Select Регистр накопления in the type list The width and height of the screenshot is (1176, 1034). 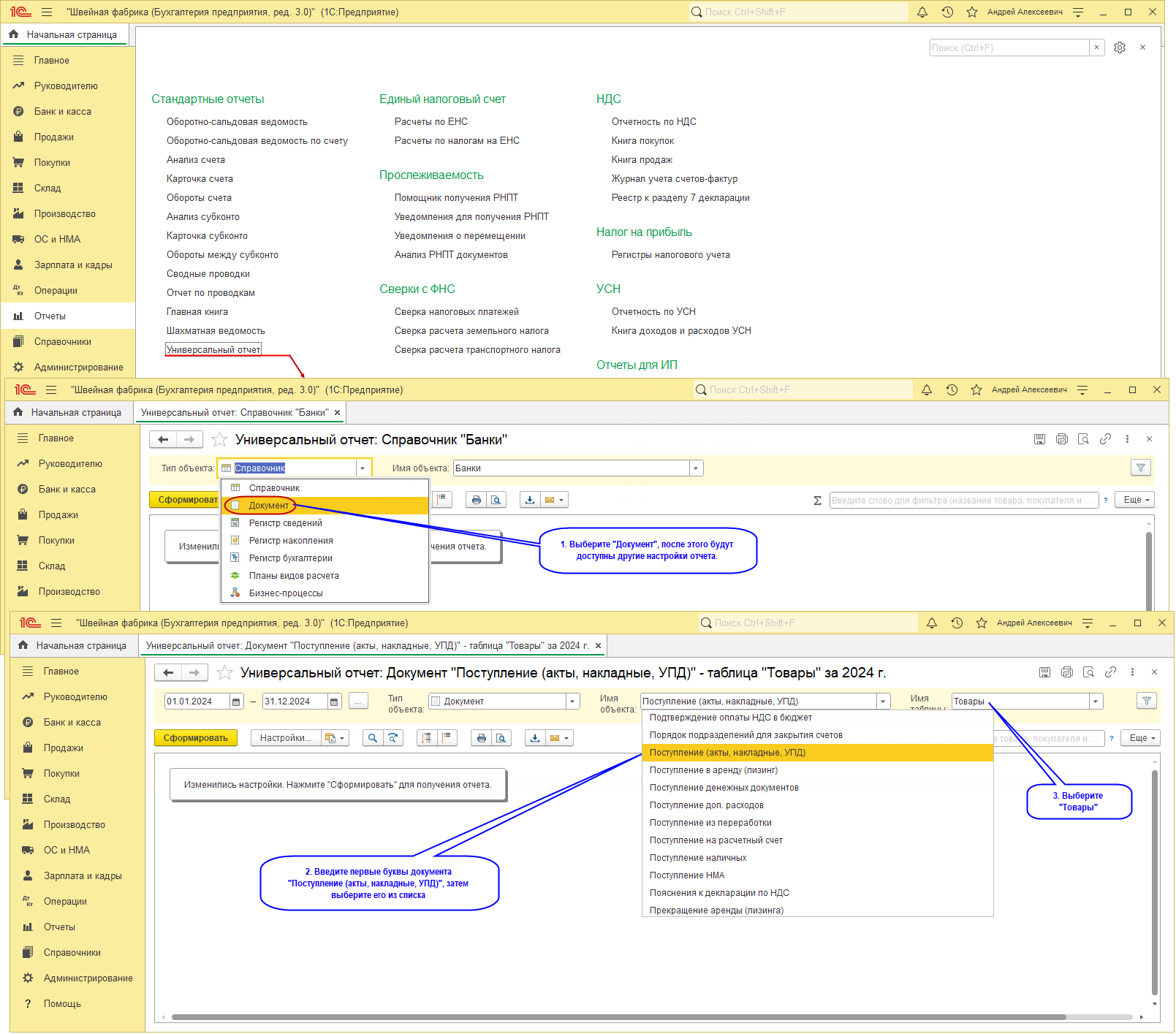click(325, 541)
